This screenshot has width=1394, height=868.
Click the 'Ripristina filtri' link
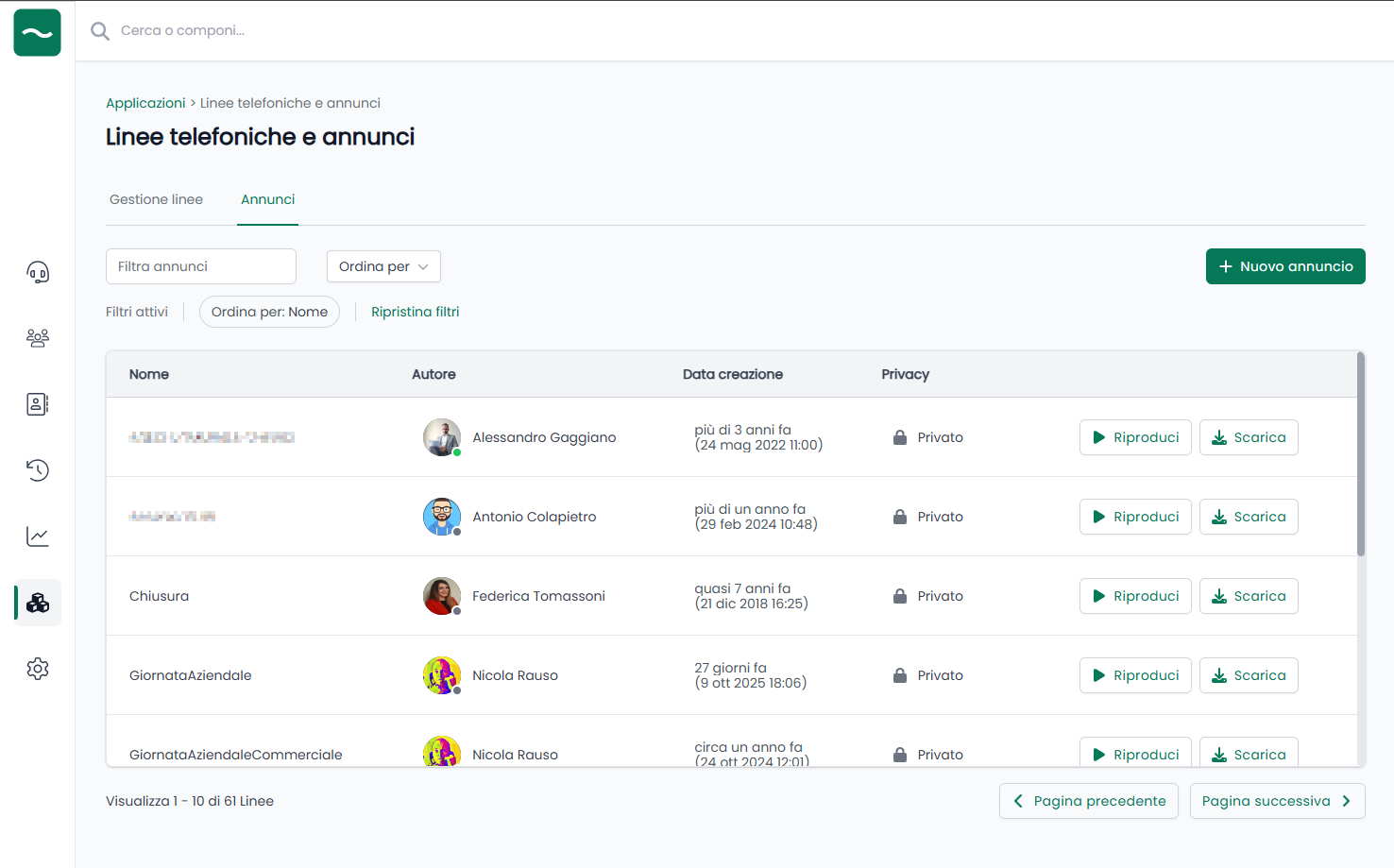pyautogui.click(x=415, y=312)
